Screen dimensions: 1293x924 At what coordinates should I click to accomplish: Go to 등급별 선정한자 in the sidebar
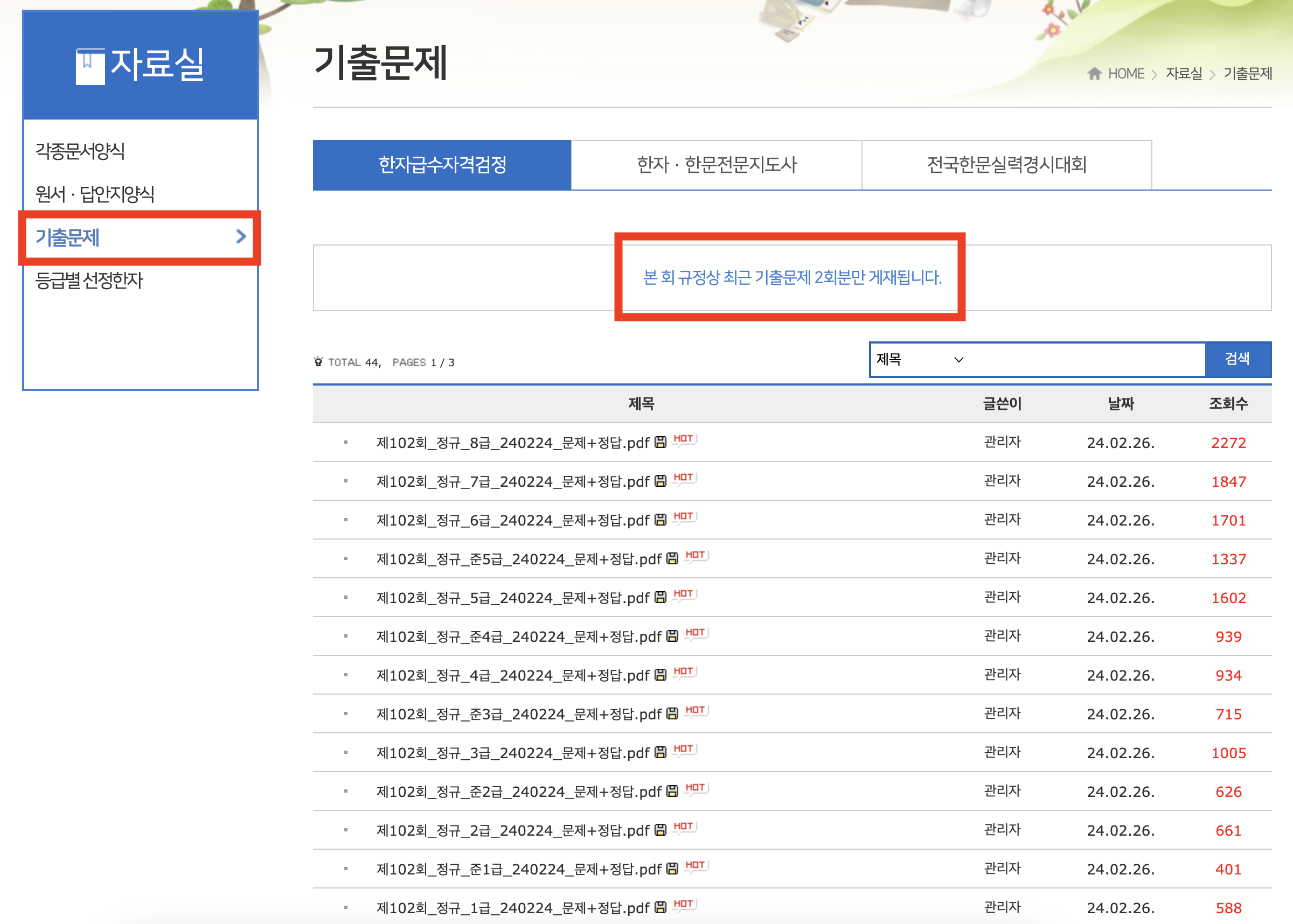coord(89,281)
